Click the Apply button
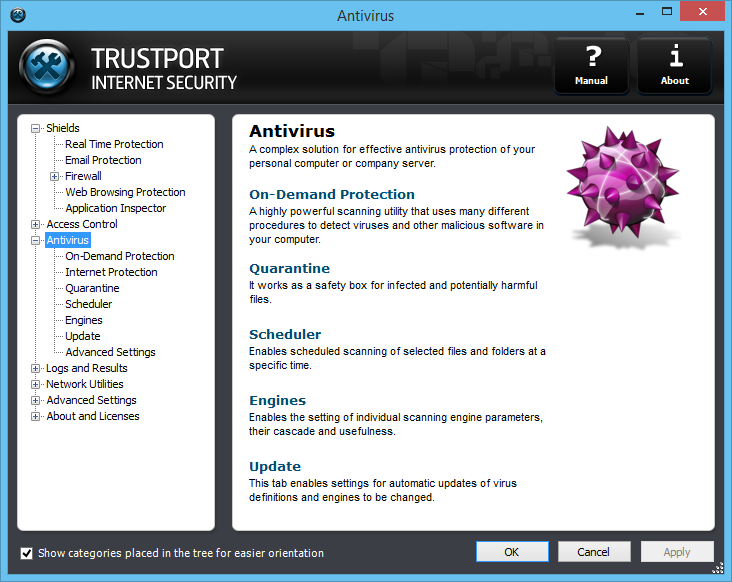The height and width of the screenshot is (582, 732). coord(677,552)
